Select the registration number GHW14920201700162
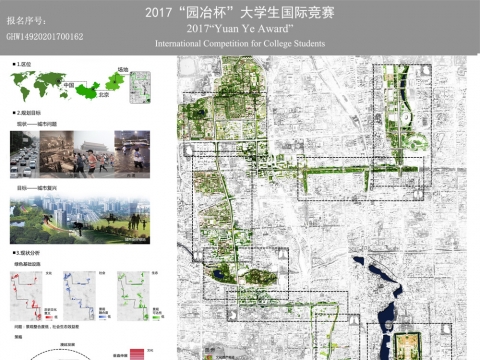Viewport: 480px width, 360px height. tap(45, 36)
